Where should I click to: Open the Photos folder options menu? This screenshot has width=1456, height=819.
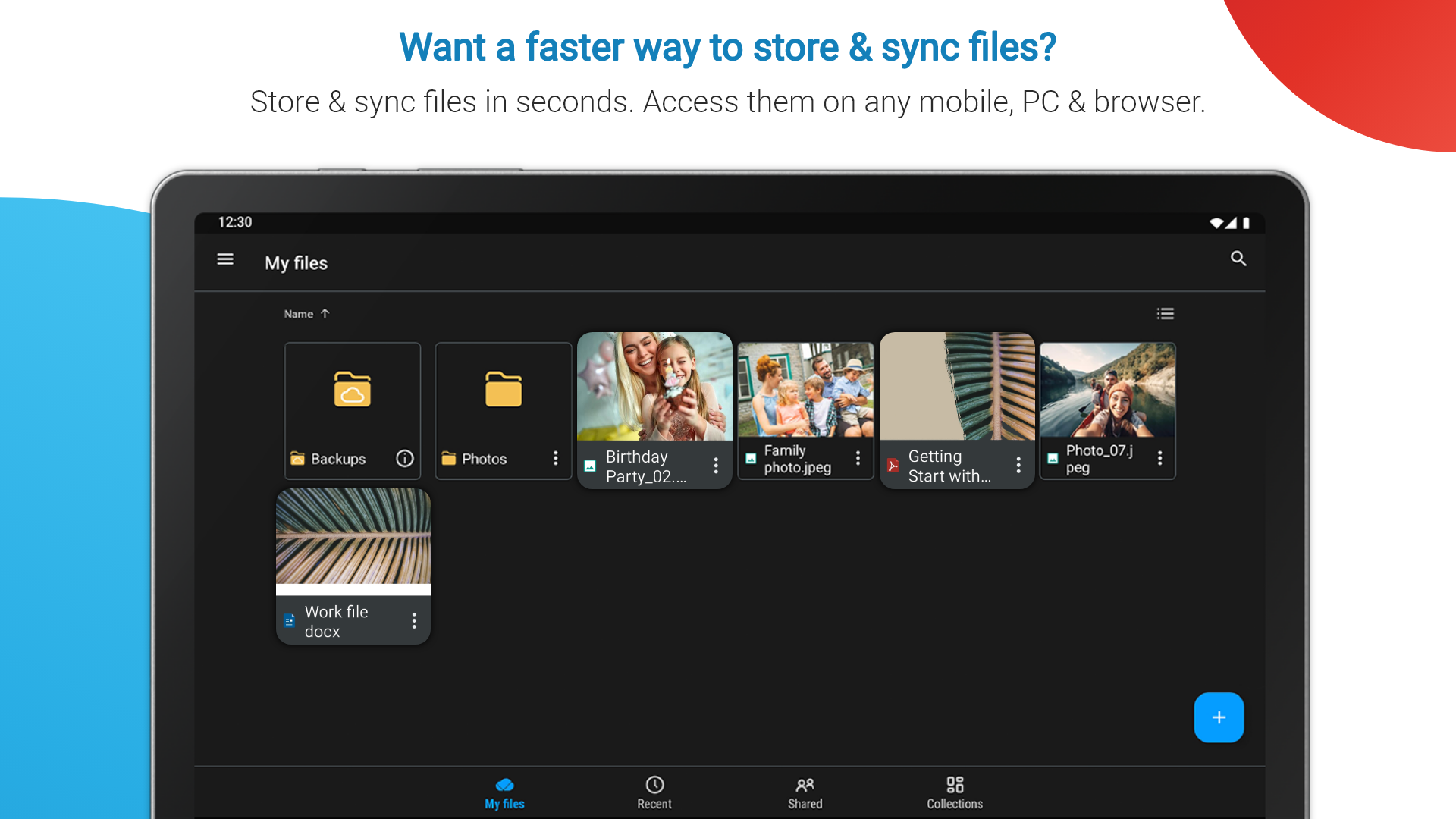click(x=556, y=458)
